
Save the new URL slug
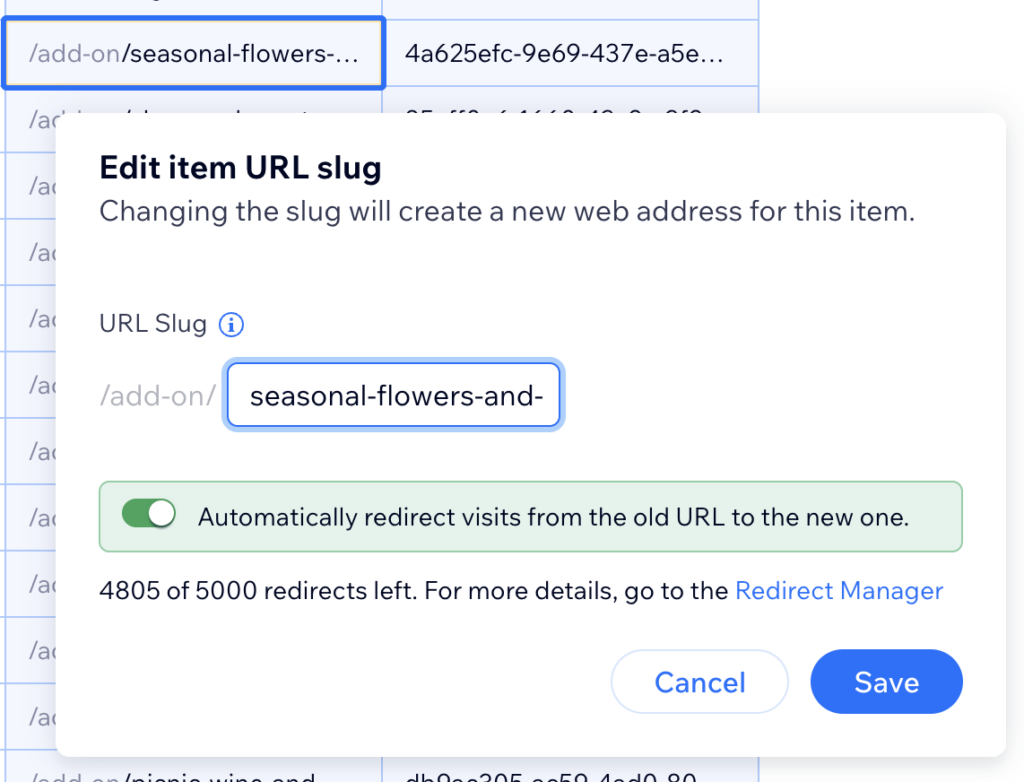point(886,681)
